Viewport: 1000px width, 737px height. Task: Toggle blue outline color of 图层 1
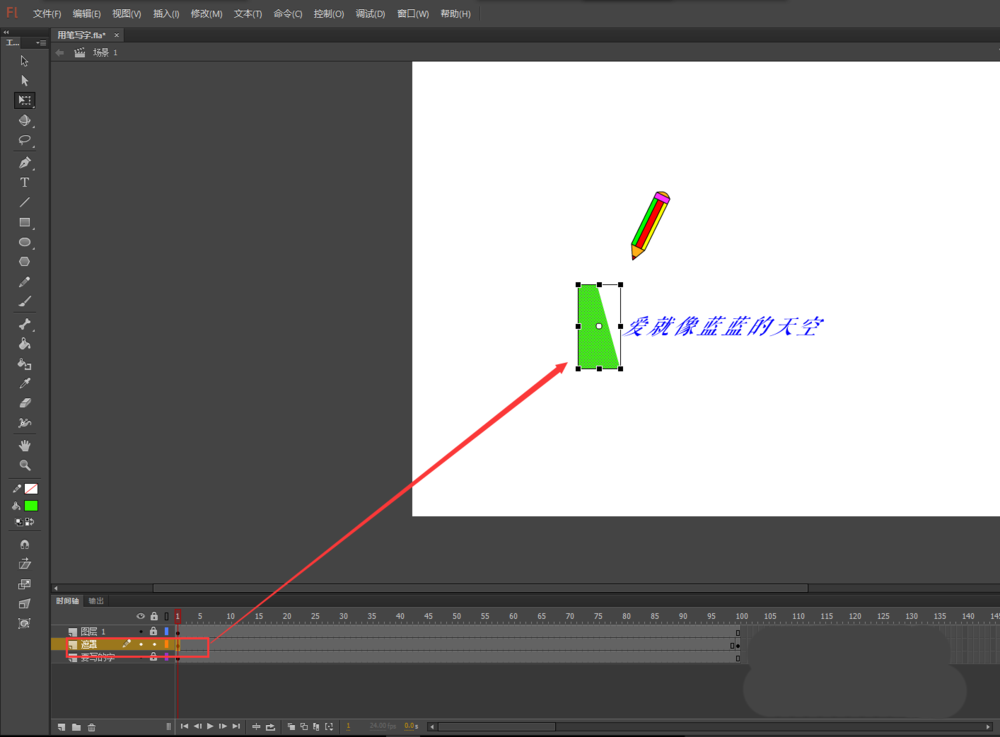point(166,631)
